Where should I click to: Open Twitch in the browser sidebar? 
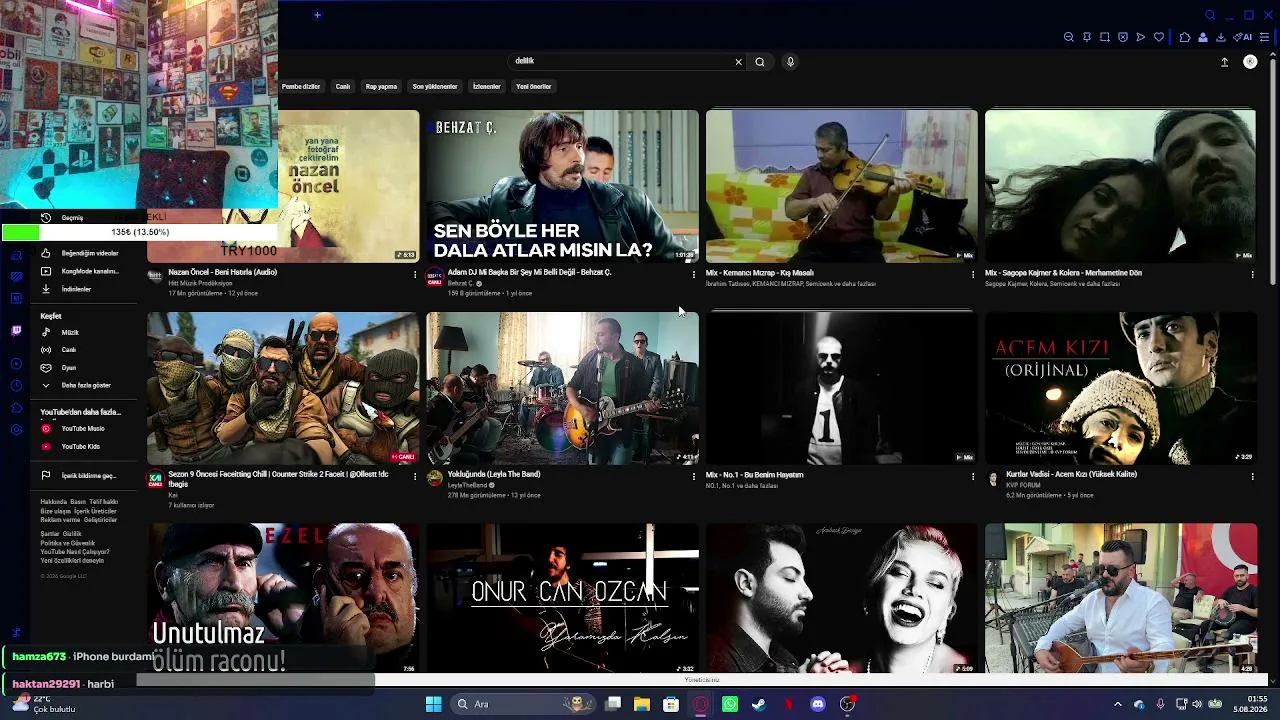pyautogui.click(x=16, y=331)
